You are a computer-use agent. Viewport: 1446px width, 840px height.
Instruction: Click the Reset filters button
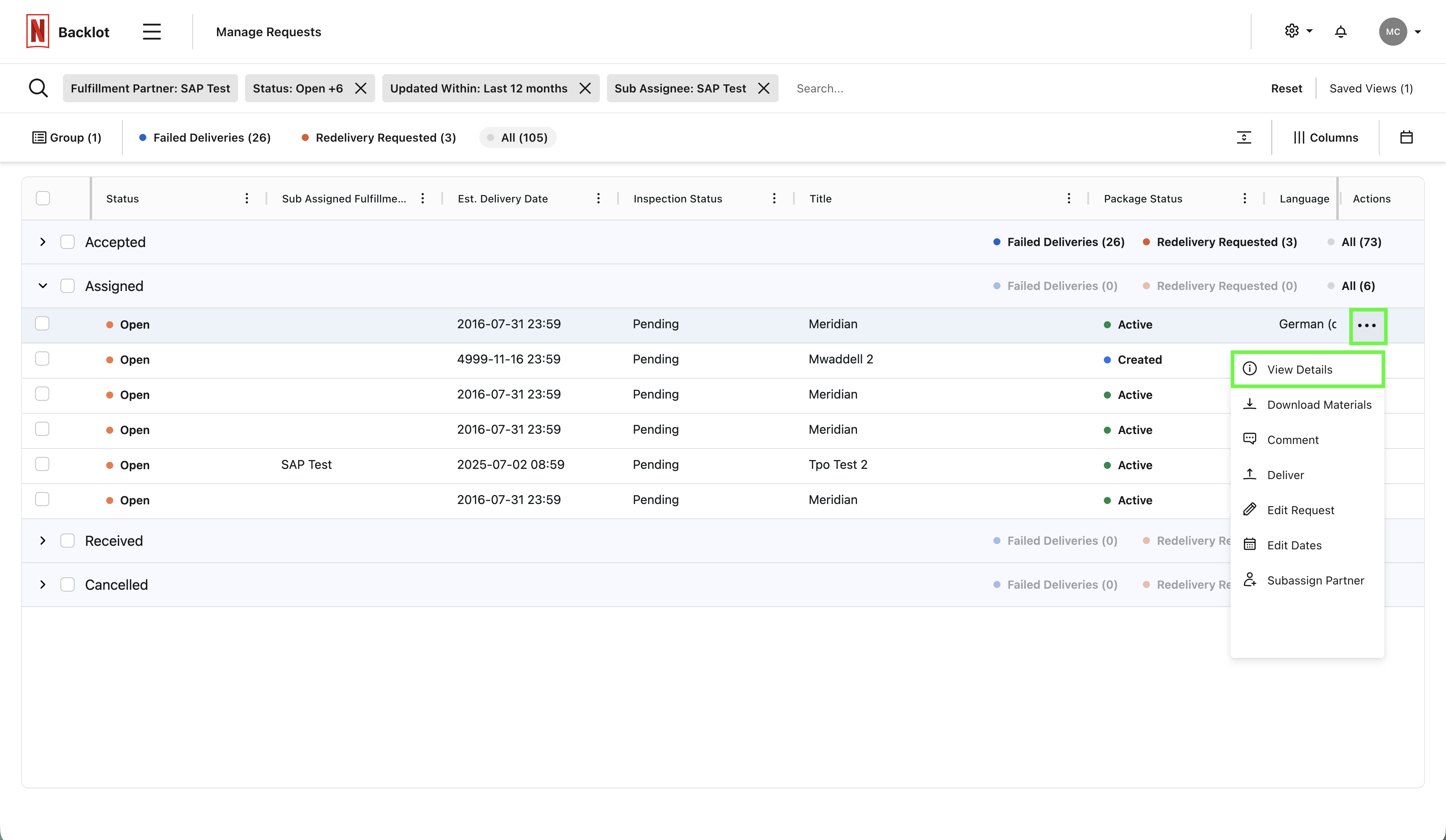tap(1286, 88)
